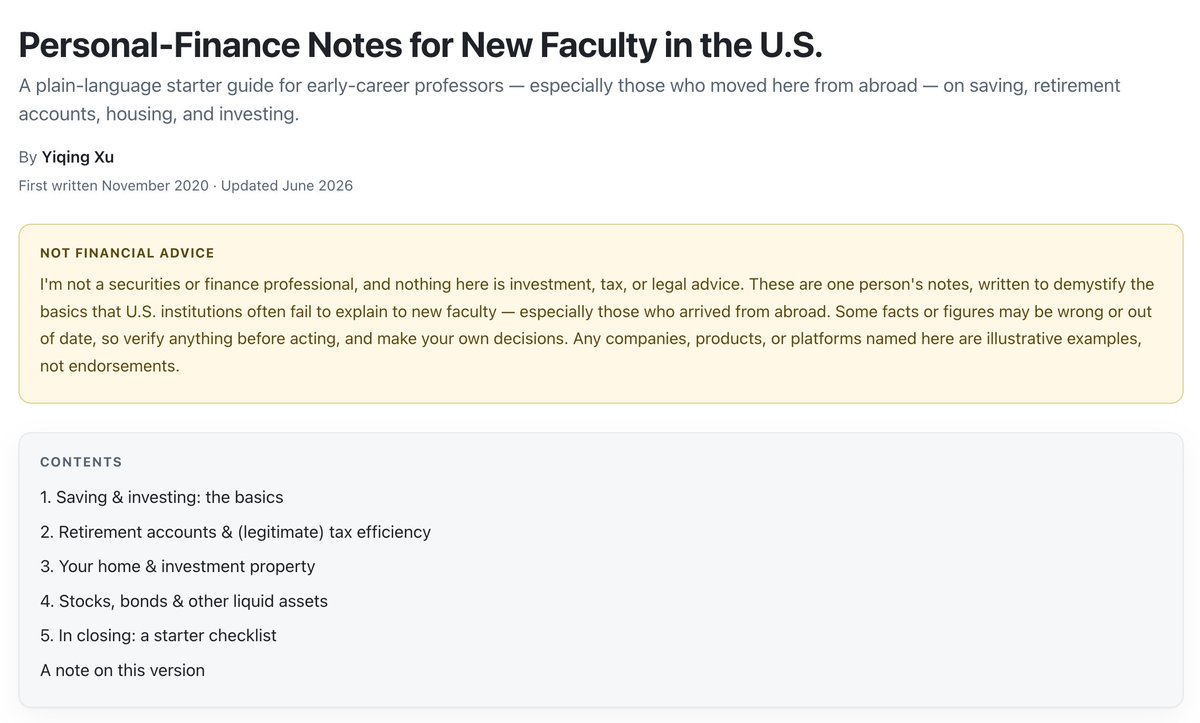Click the subtitle line starting "A plain-language starter guide"

(x=570, y=85)
